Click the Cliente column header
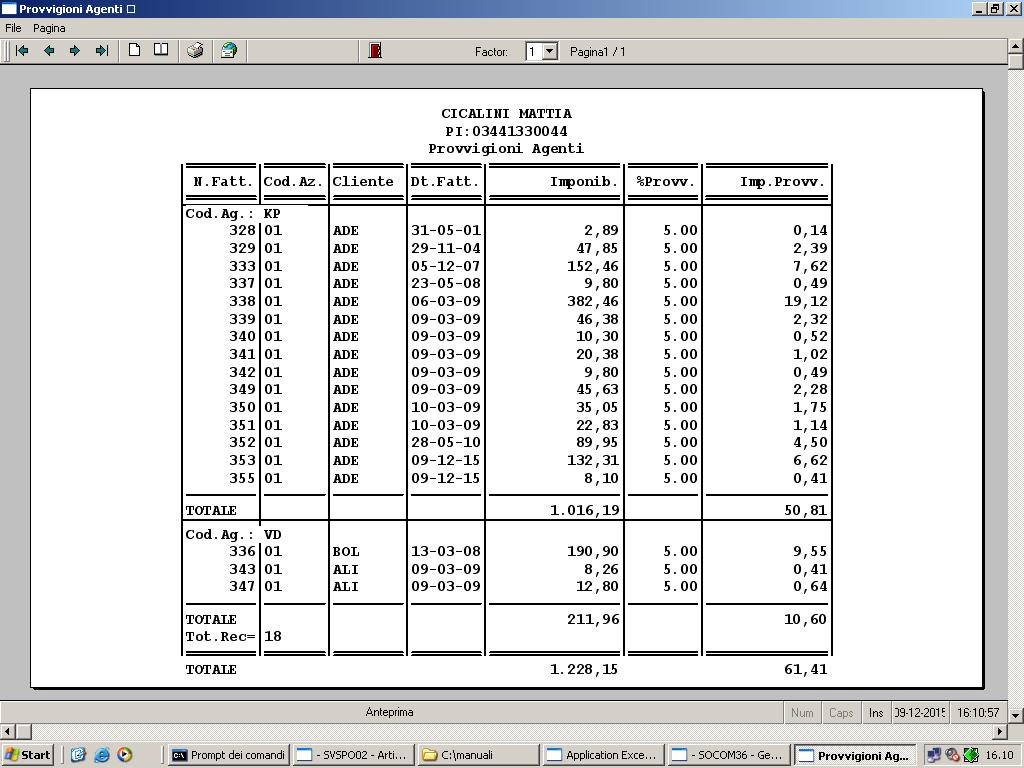Viewport: 1024px width, 768px height. click(363, 182)
